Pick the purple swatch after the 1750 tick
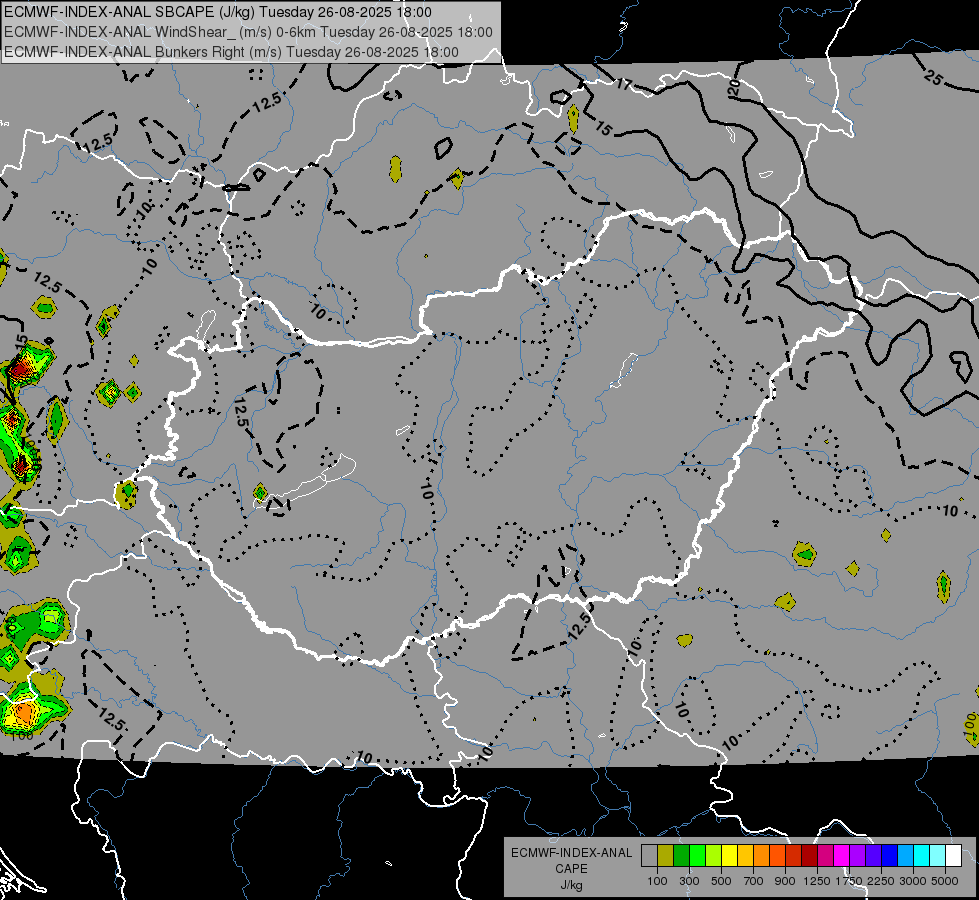This screenshot has height=900, width=979. pyautogui.click(x=858, y=856)
